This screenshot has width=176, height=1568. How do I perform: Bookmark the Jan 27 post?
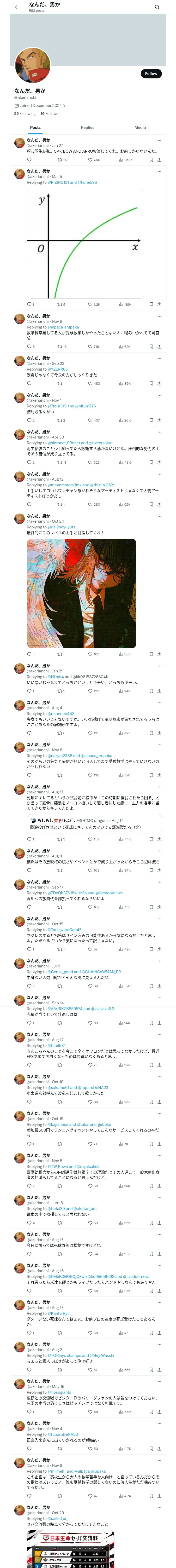[x=151, y=160]
